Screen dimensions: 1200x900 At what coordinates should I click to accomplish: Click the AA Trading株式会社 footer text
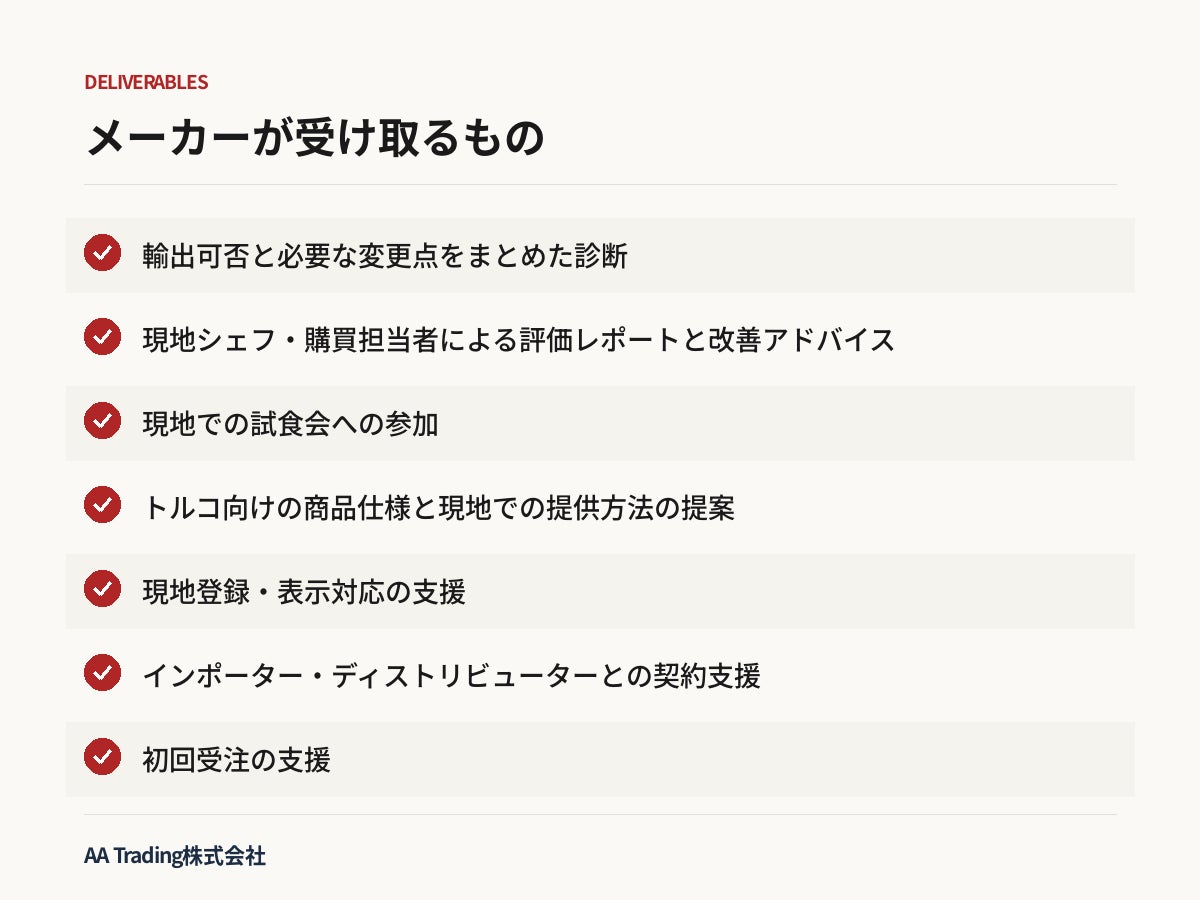pyautogui.click(x=175, y=856)
